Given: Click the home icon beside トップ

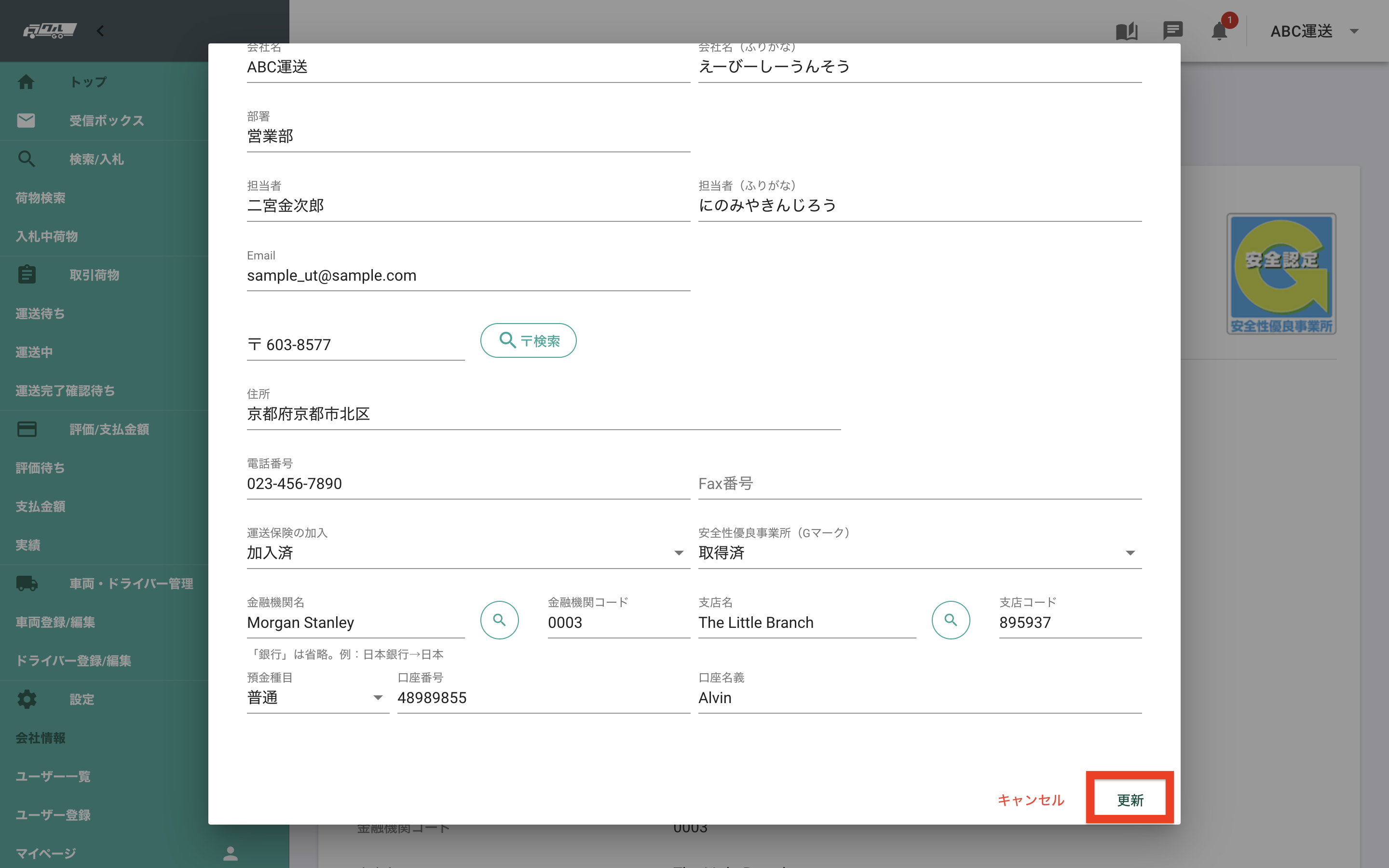Looking at the screenshot, I should point(26,81).
